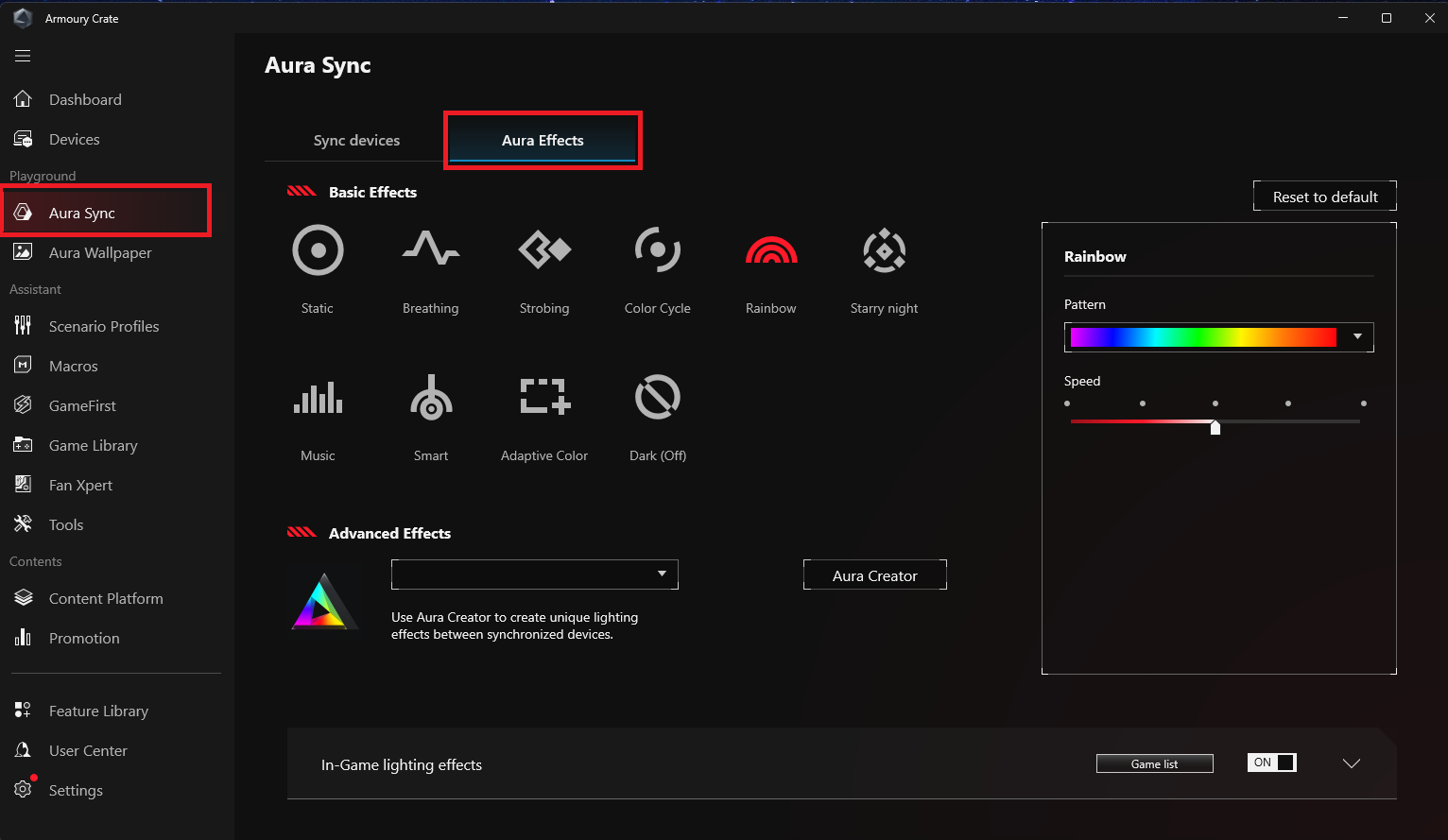Click the Aura Sync page heading
The height and width of the screenshot is (840, 1448).
coord(318,65)
